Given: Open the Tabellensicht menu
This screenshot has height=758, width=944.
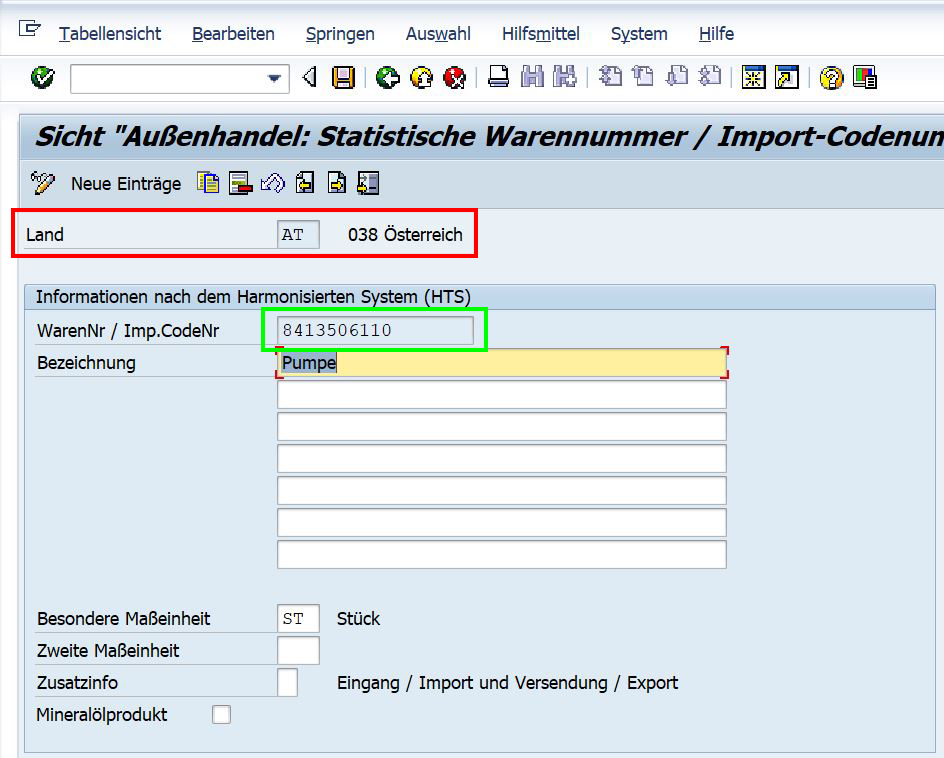Looking at the screenshot, I should click(x=110, y=34).
